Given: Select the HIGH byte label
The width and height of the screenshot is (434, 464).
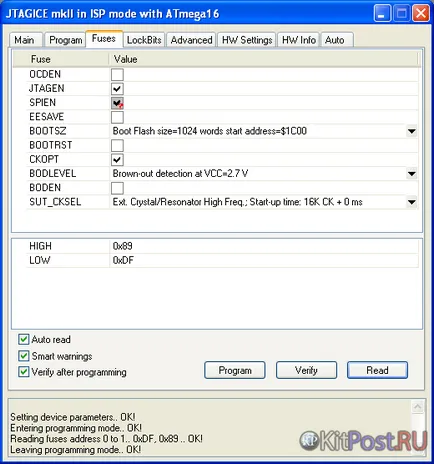Looking at the screenshot, I should pos(40,246).
